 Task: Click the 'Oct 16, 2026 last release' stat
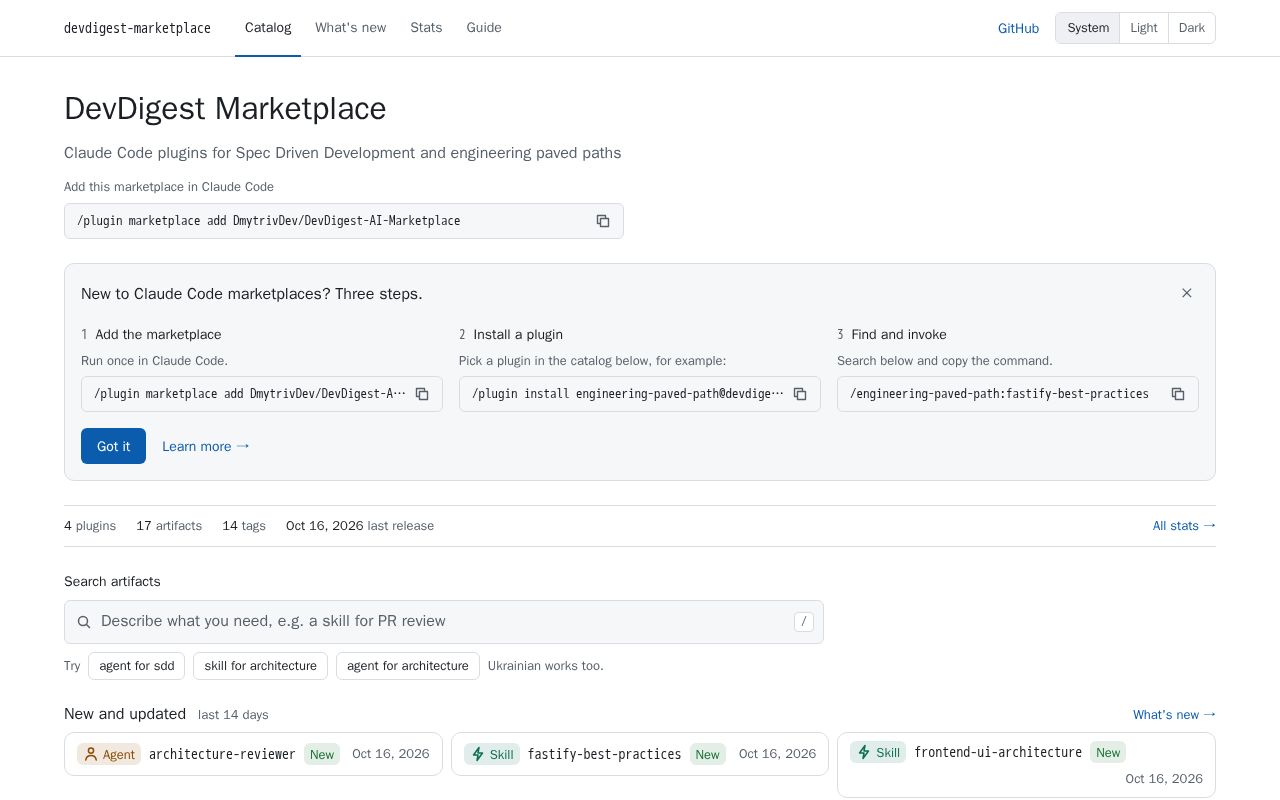[x=360, y=526]
